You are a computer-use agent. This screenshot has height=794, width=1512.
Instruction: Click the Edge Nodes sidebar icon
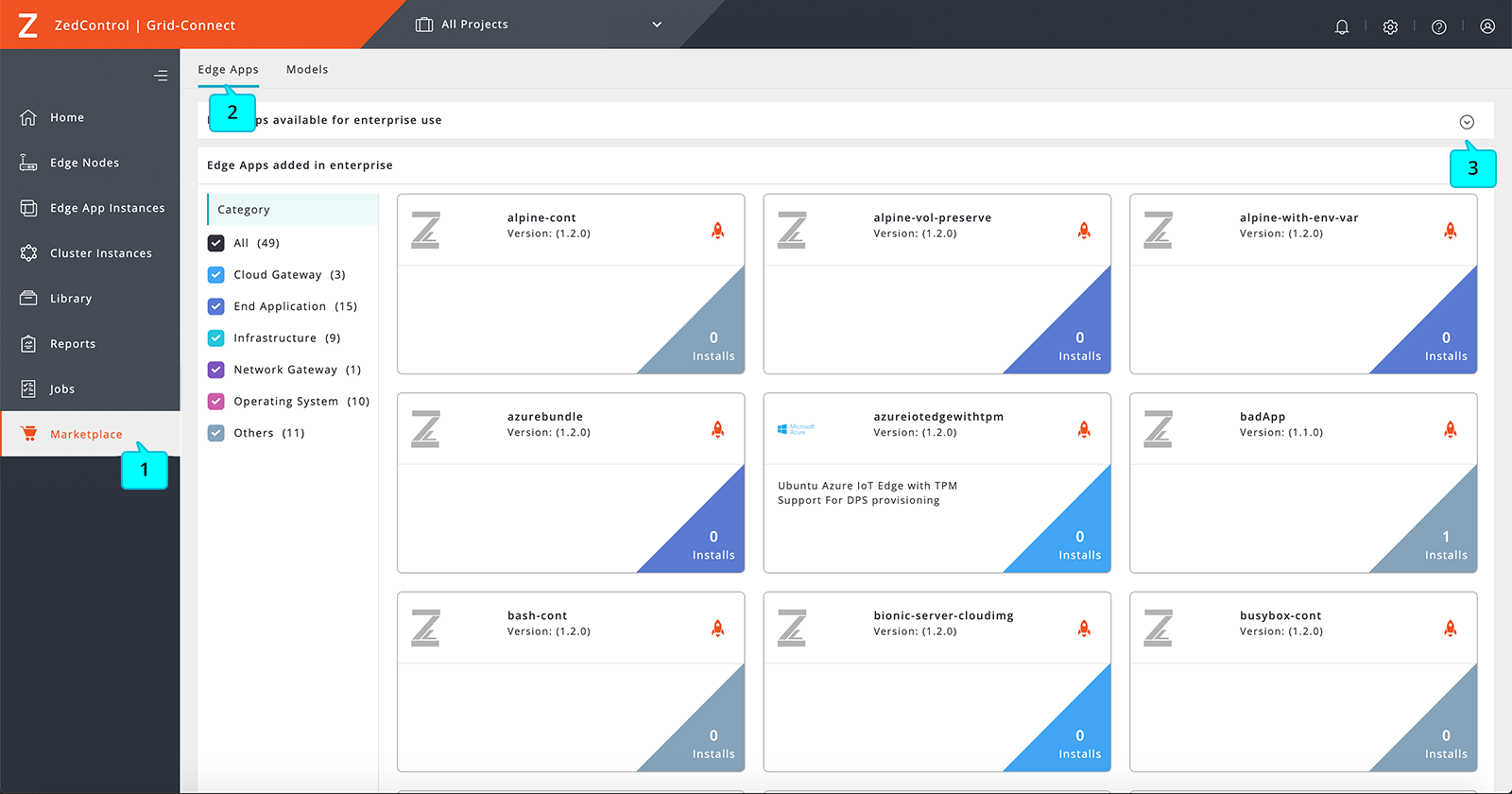pos(28,163)
